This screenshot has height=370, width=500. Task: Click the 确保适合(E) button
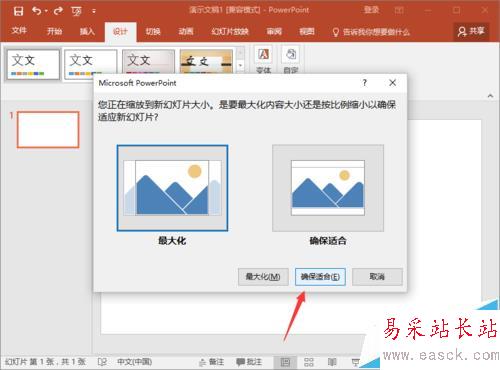[320, 277]
